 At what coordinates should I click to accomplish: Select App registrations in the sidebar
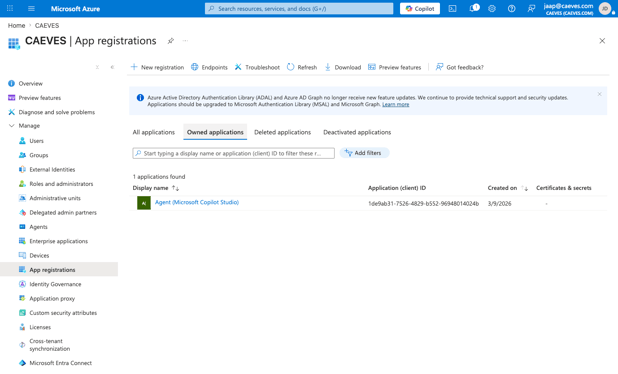pos(59,270)
